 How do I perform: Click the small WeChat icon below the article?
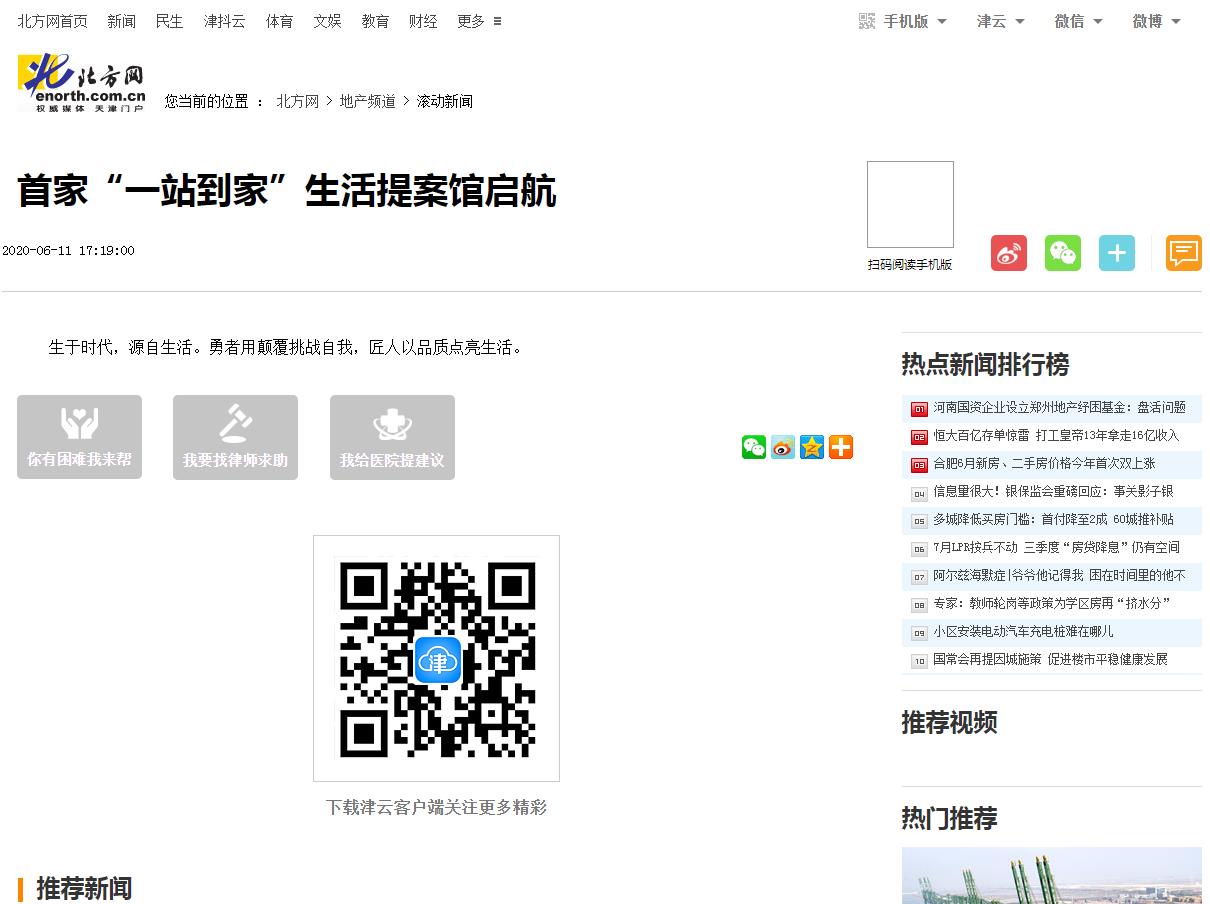coord(754,447)
